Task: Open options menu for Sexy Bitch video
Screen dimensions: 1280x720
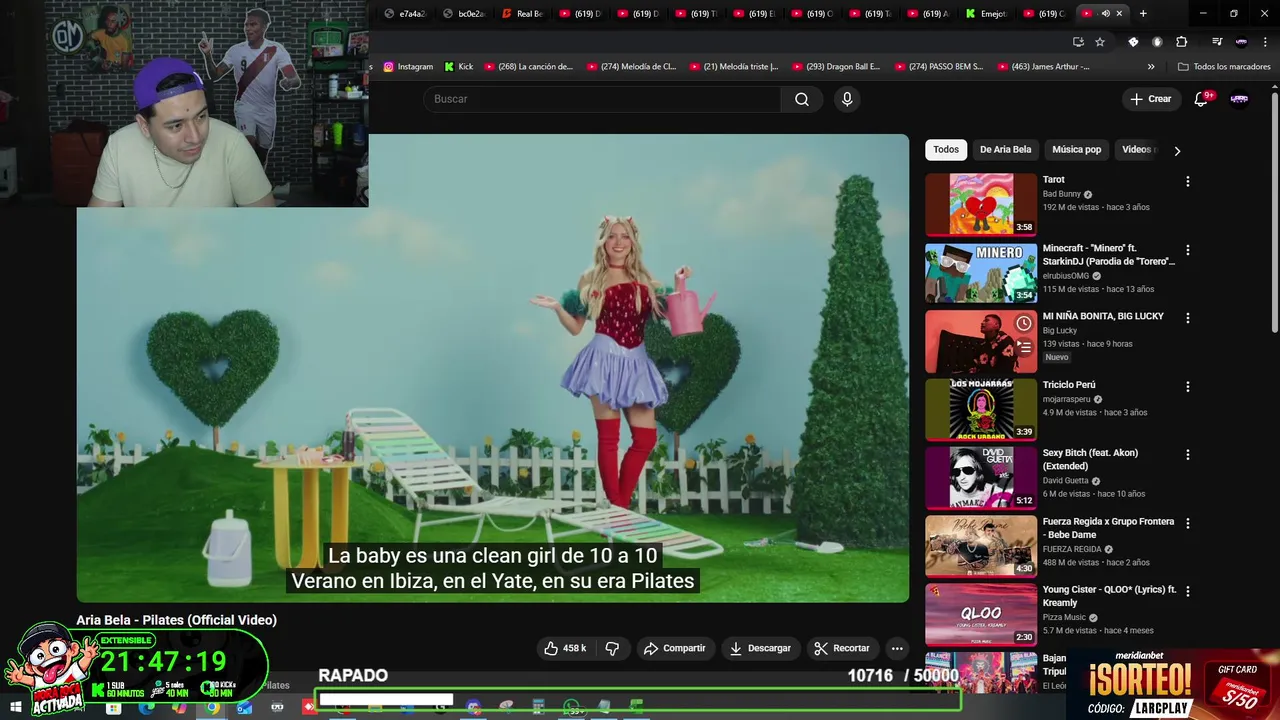Action: [x=1188, y=455]
